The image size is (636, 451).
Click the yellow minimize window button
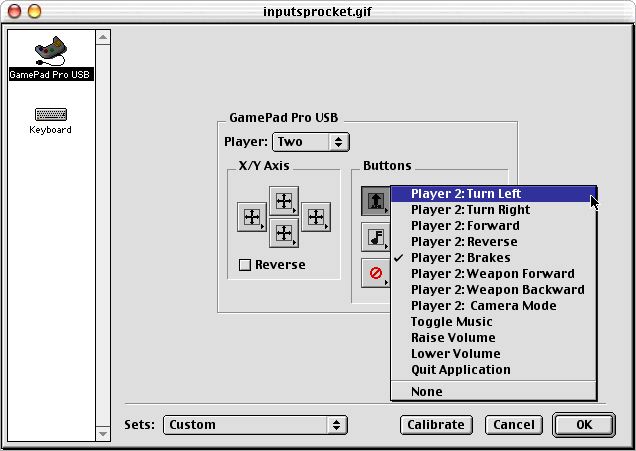(x=34, y=11)
